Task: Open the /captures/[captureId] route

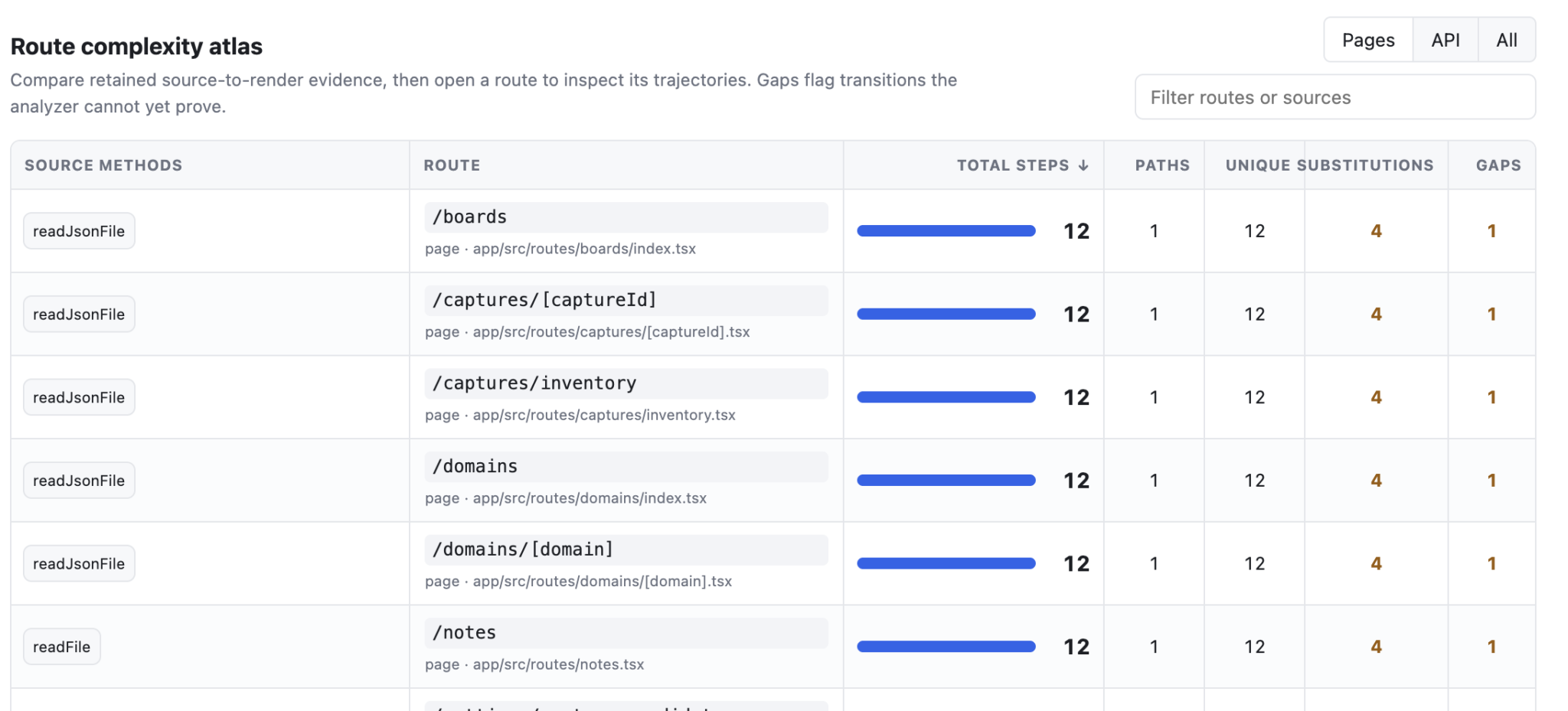Action: (x=626, y=301)
